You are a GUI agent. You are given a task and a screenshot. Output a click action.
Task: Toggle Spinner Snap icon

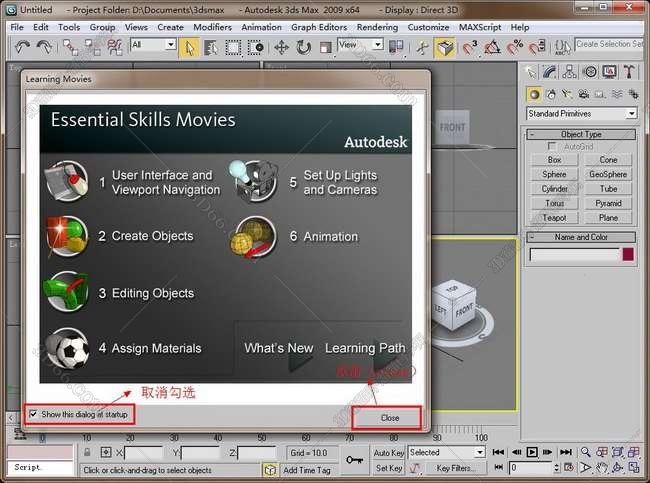[x=537, y=47]
